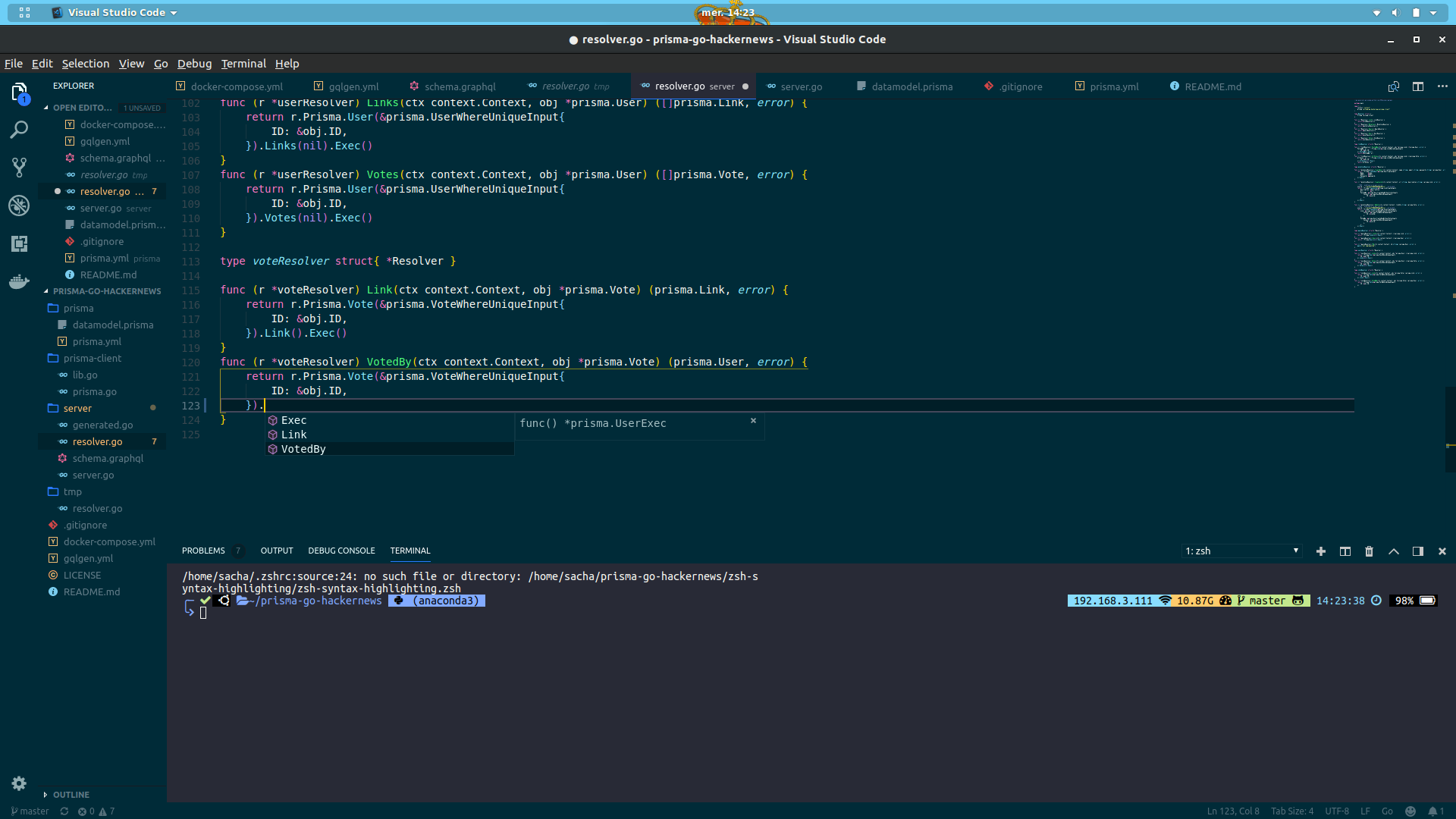Open notifications bell in status bar
This screenshot has height=819, width=1456.
coord(1436,811)
